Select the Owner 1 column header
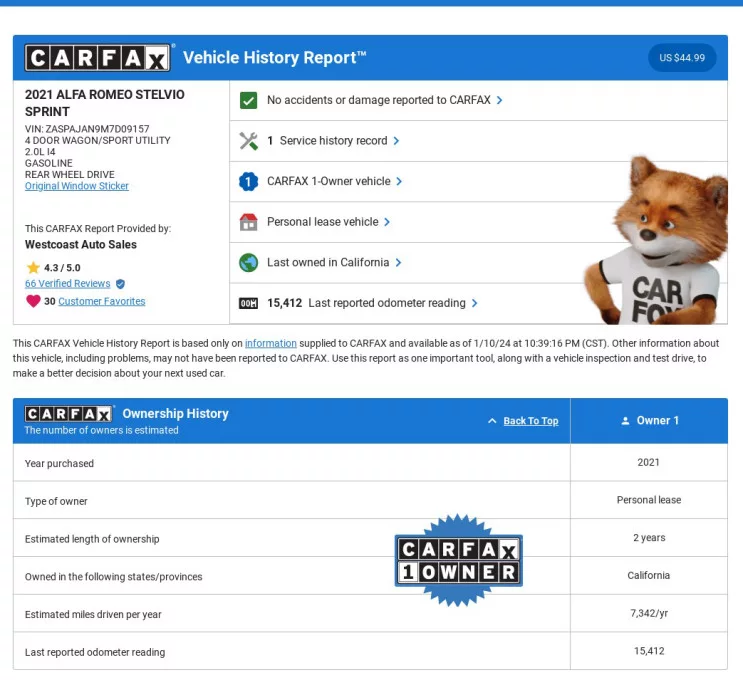This screenshot has width=743, height=680. pyautogui.click(x=649, y=421)
